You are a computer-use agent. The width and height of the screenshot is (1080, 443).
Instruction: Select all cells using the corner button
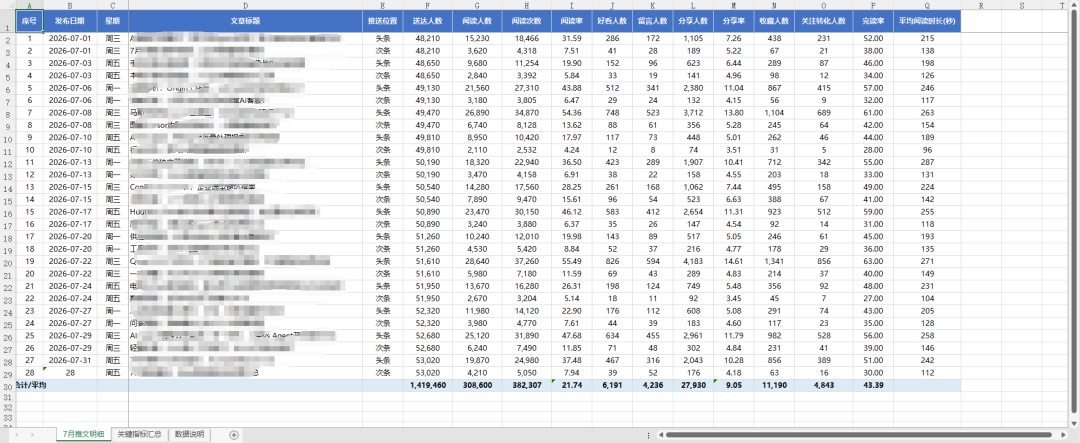(8, 5)
